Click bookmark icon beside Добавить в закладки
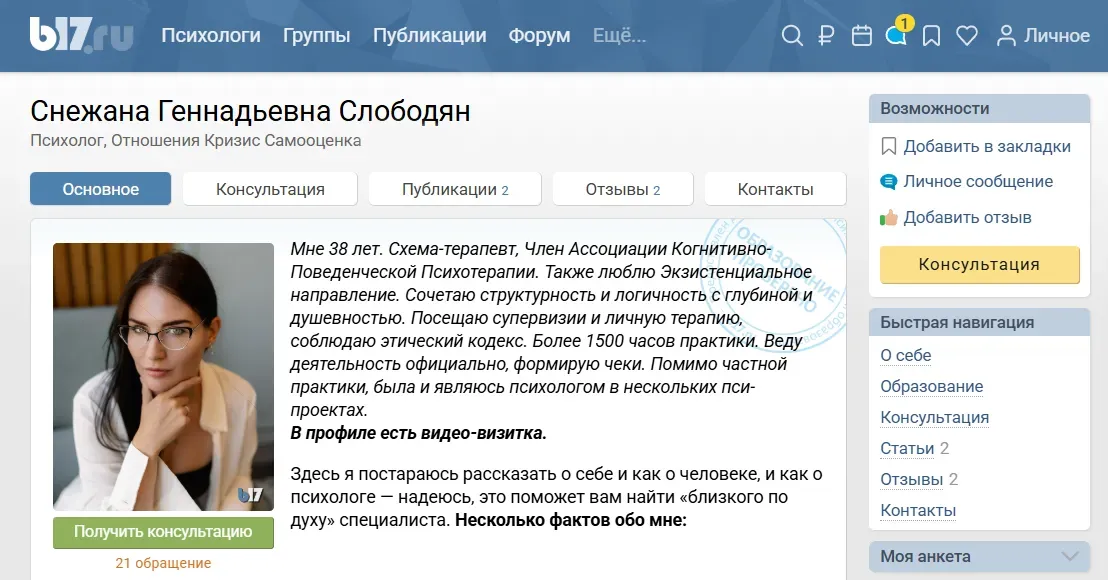 coord(888,146)
